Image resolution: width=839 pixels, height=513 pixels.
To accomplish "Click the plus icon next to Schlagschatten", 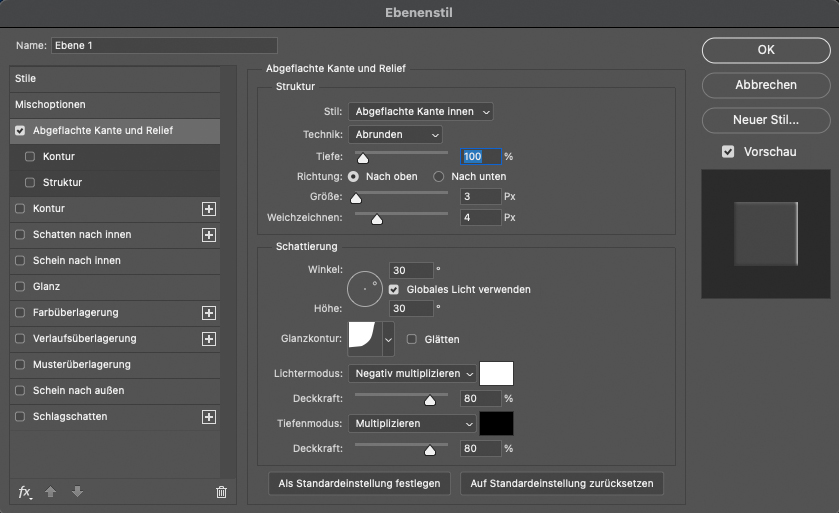I will pos(209,417).
